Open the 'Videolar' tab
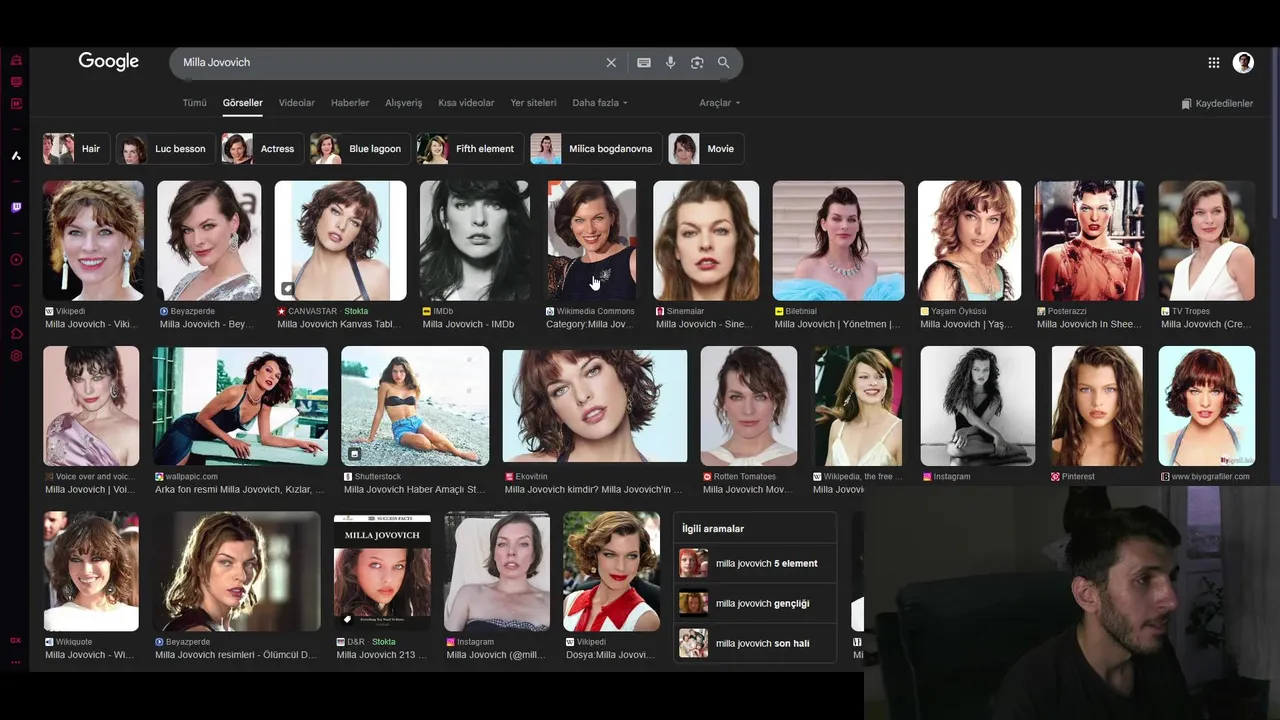1280x720 pixels. coord(296,103)
